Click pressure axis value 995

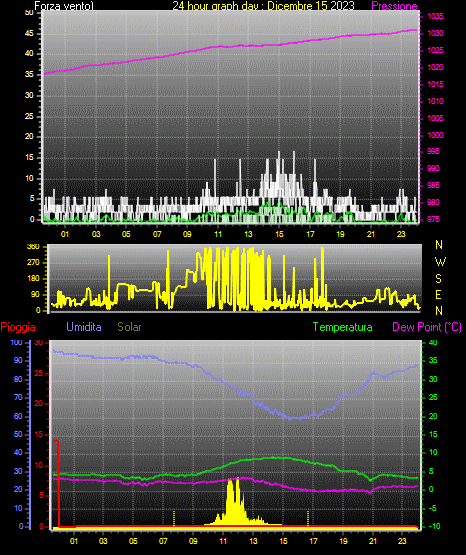433,151
